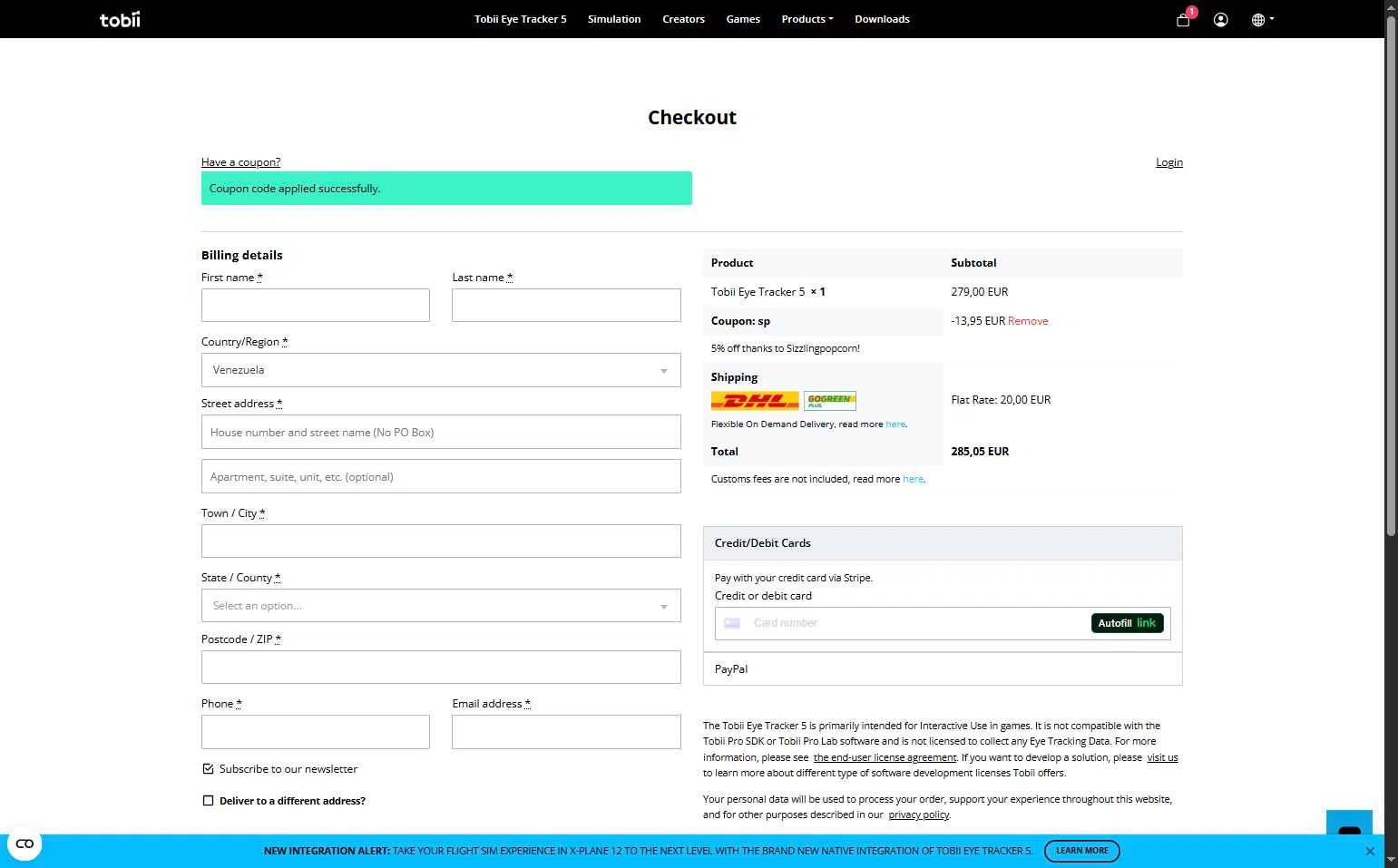The width and height of the screenshot is (1398, 868).
Task: Click the card icon in card field
Action: pyautogui.click(x=732, y=623)
